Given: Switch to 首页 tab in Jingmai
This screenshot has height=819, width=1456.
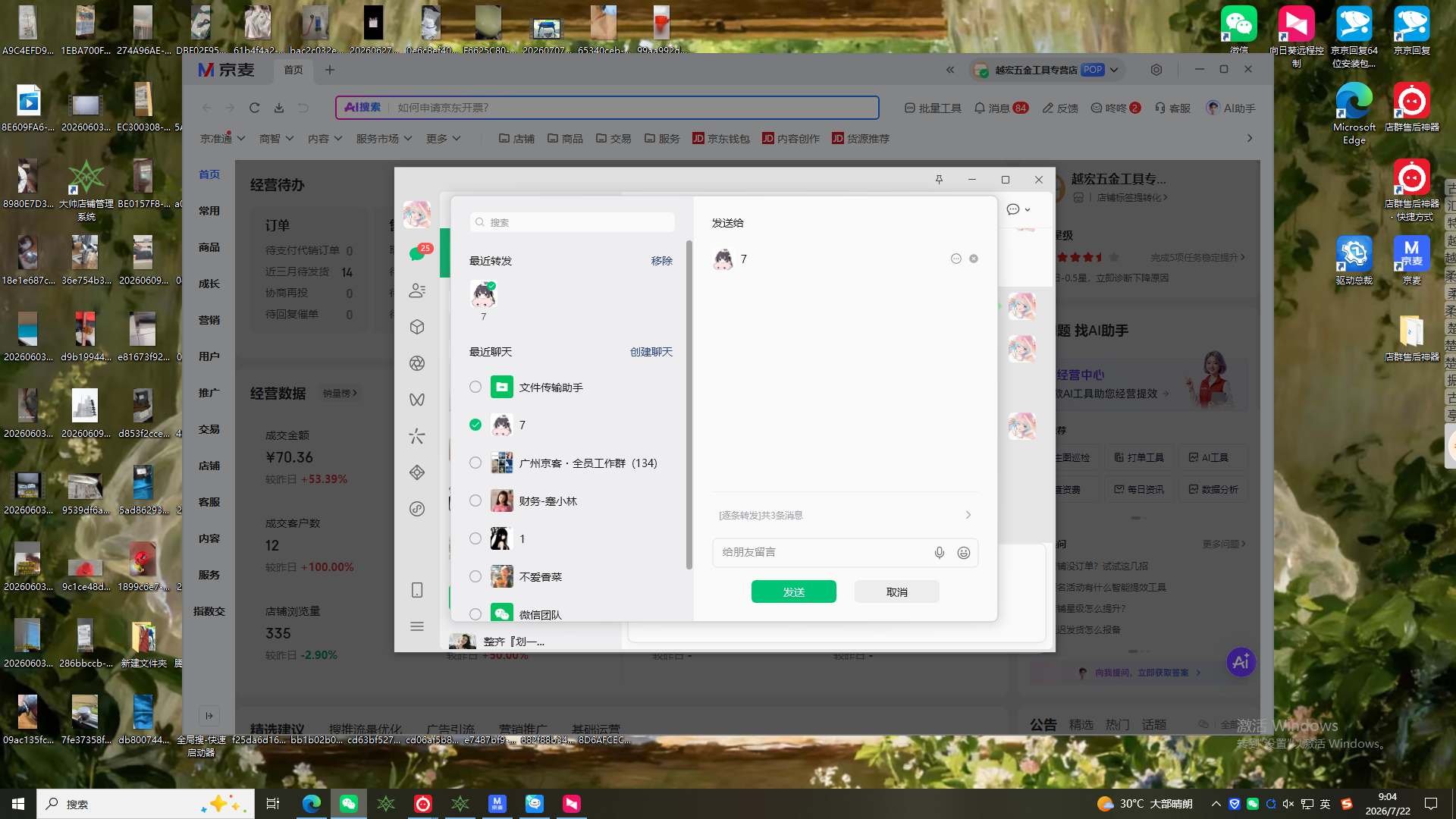Looking at the screenshot, I should 293,70.
